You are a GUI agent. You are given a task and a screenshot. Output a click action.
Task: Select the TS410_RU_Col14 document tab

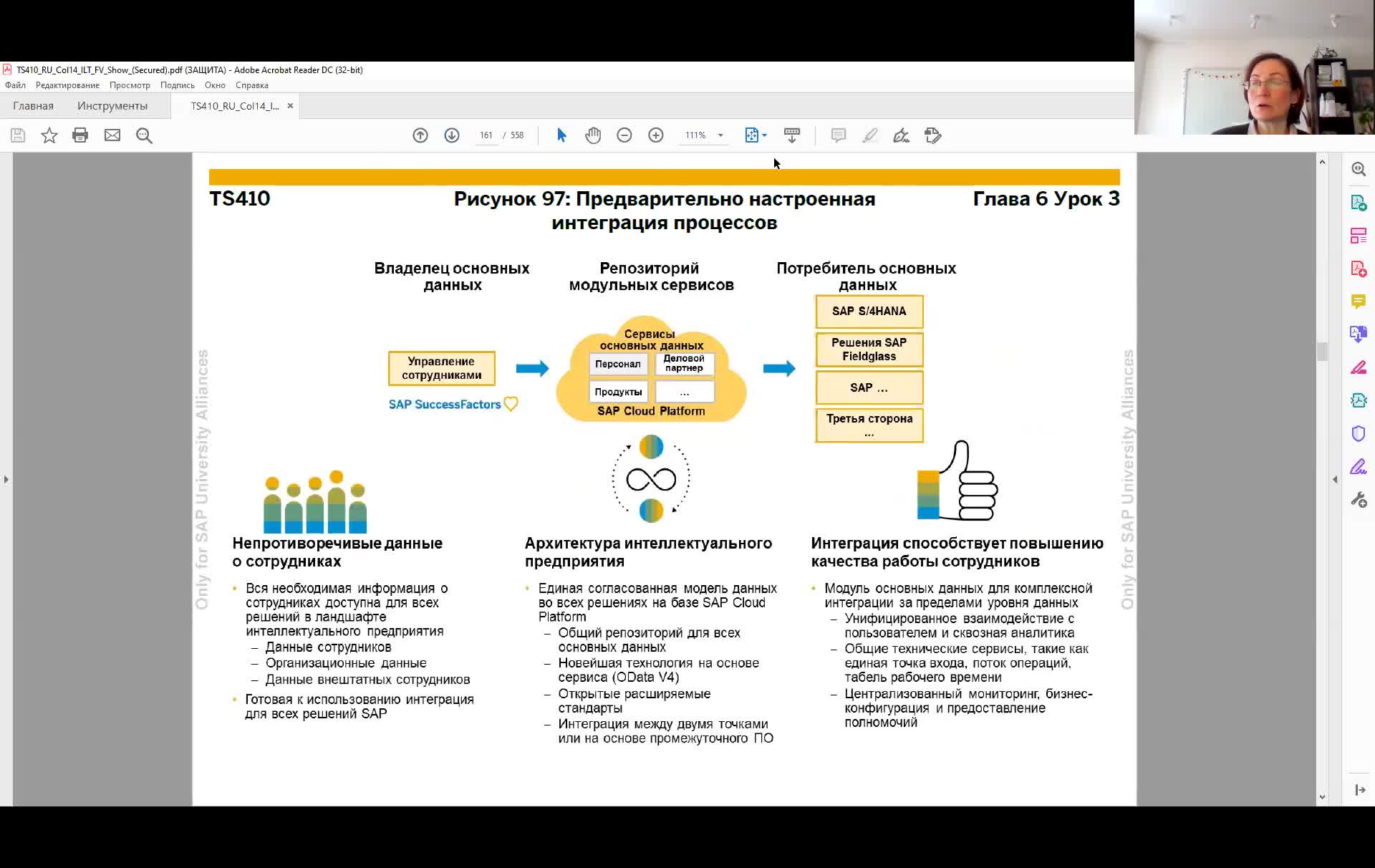click(235, 106)
